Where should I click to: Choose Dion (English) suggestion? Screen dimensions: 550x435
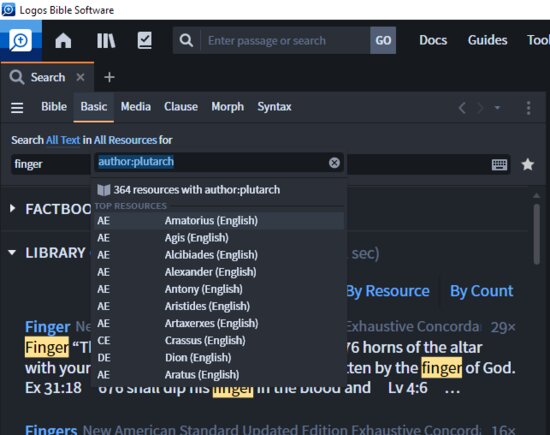click(219, 358)
